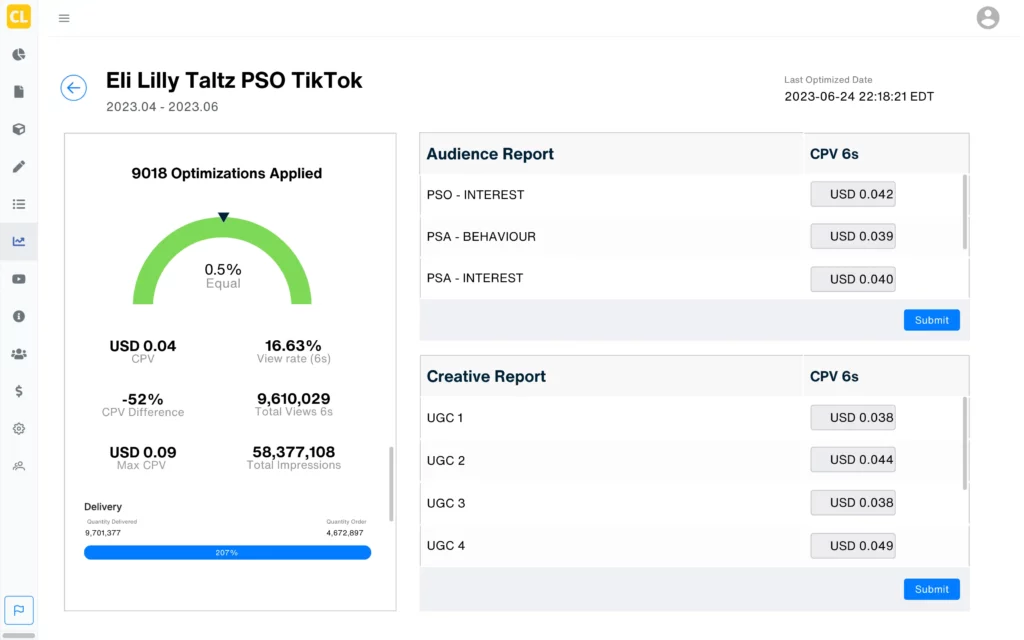This screenshot has width=1024, height=640.
Task: Click the Audience Report CPV 6s header
Action: [x=834, y=154]
